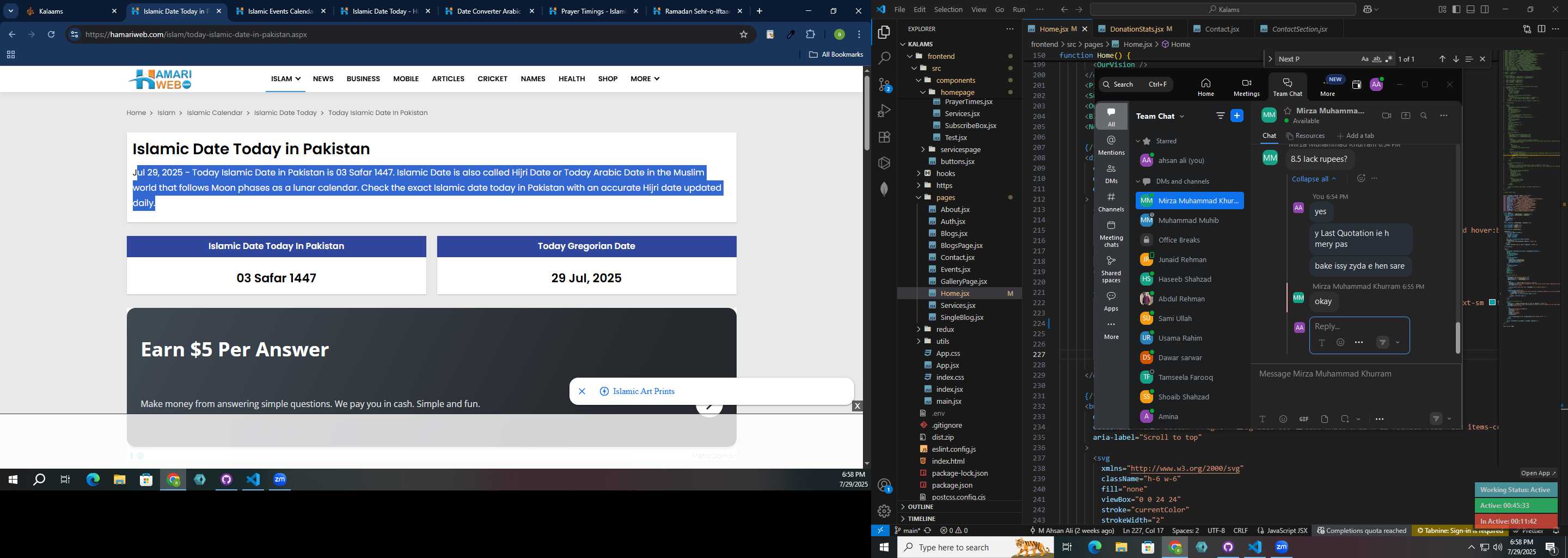Viewport: 1568px width, 558px height.
Task: Collapse the Starred section in Zoom
Action: 1138,141
